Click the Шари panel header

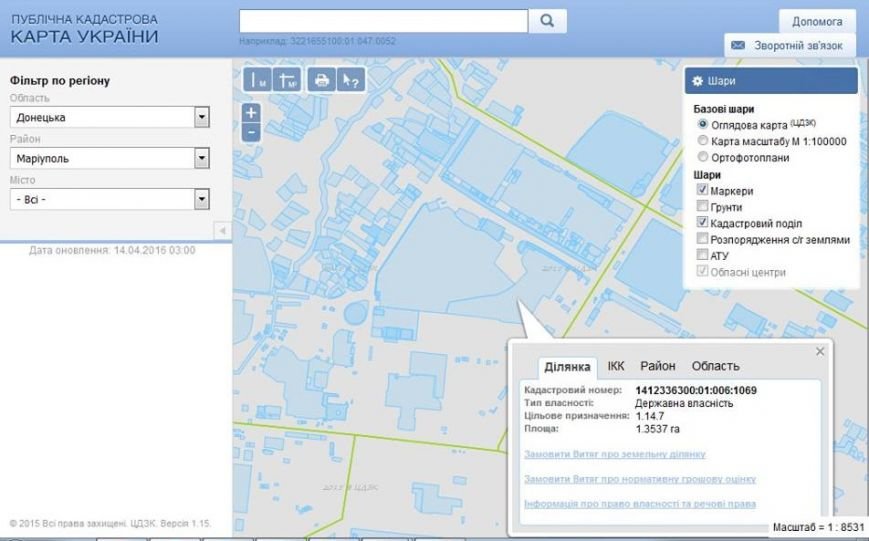coord(771,81)
